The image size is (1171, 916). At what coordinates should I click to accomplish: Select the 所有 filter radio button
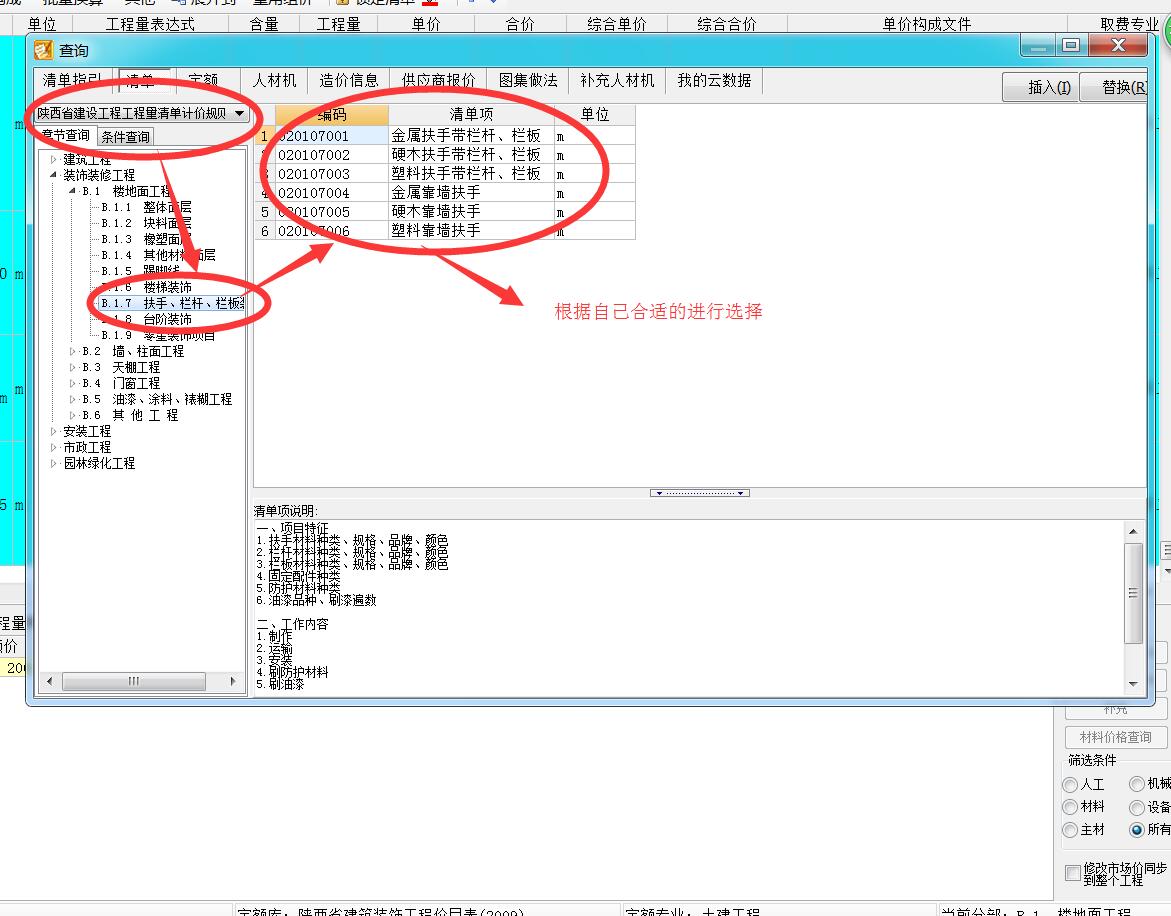coord(1137,829)
